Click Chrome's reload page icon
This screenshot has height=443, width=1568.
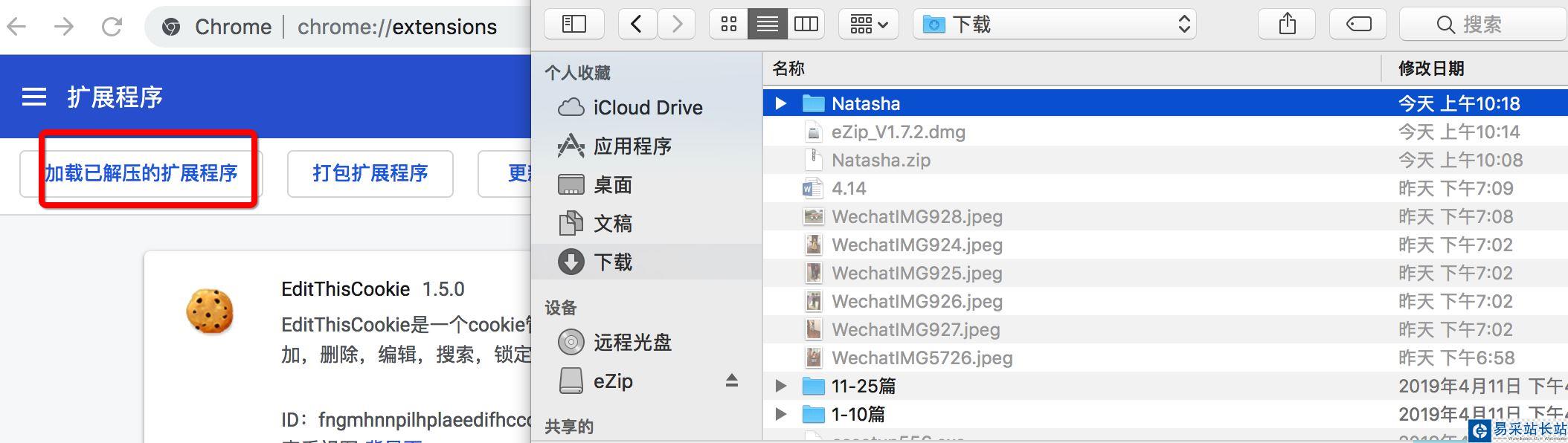click(112, 28)
